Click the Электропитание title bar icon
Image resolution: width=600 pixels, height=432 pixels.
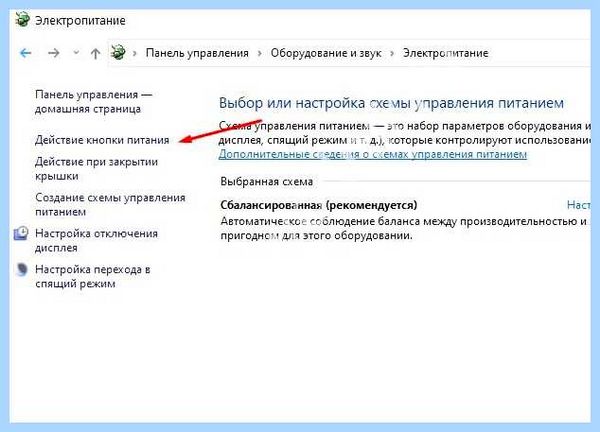[22, 19]
